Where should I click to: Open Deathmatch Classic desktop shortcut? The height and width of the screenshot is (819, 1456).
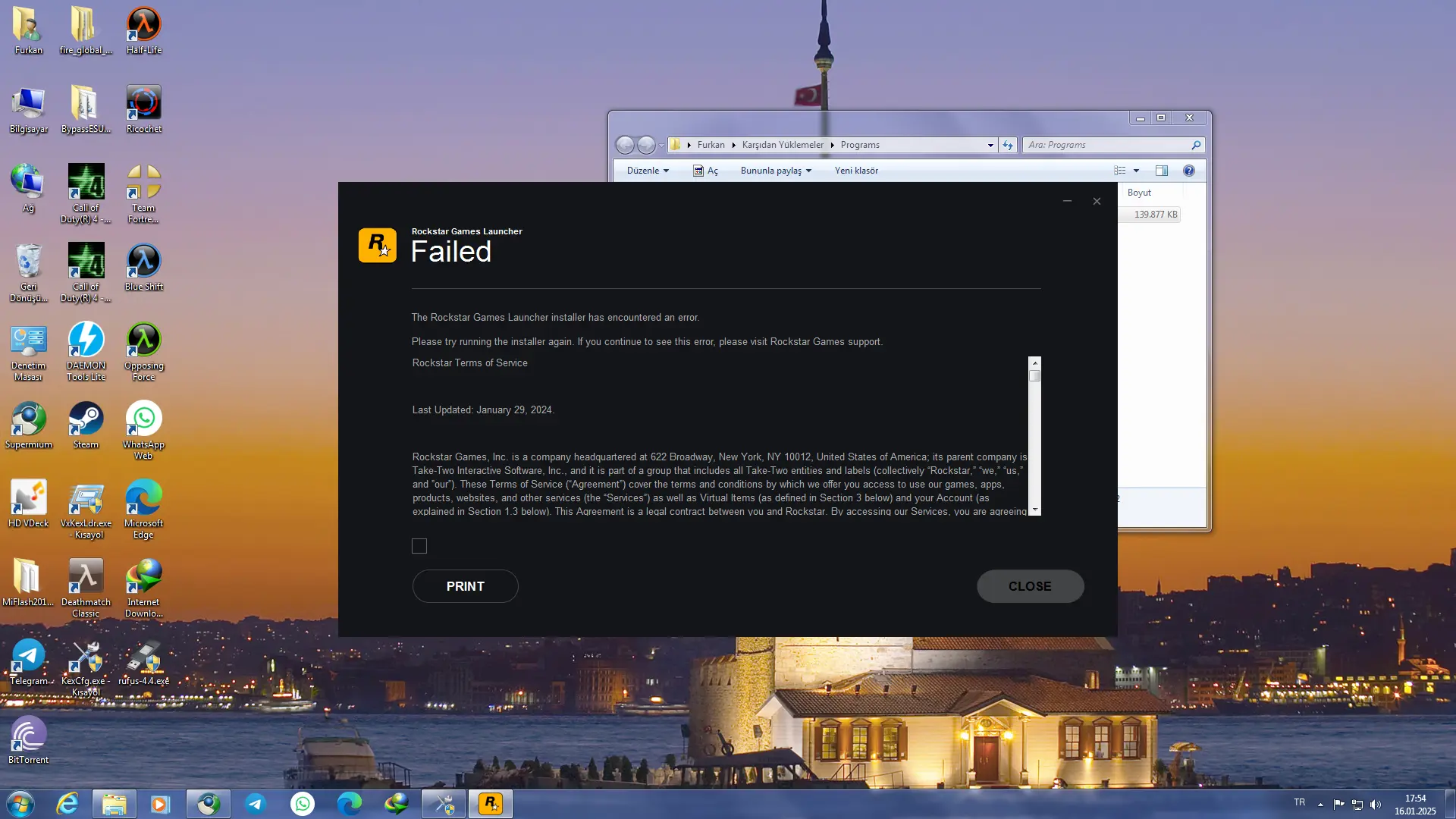[x=86, y=588]
